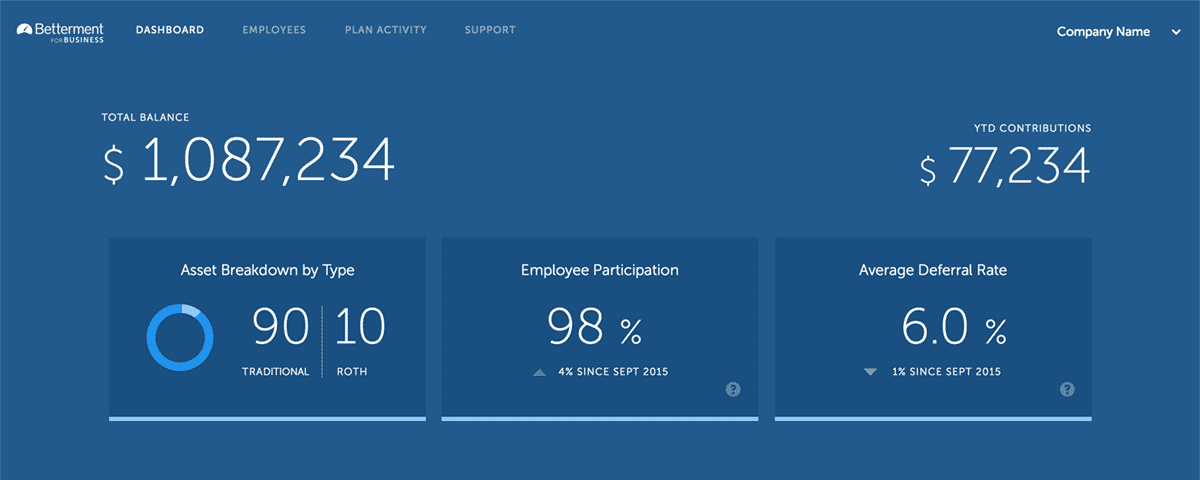Expand the Company Name dropdown chevron
This screenshot has width=1200, height=480.
click(1174, 32)
